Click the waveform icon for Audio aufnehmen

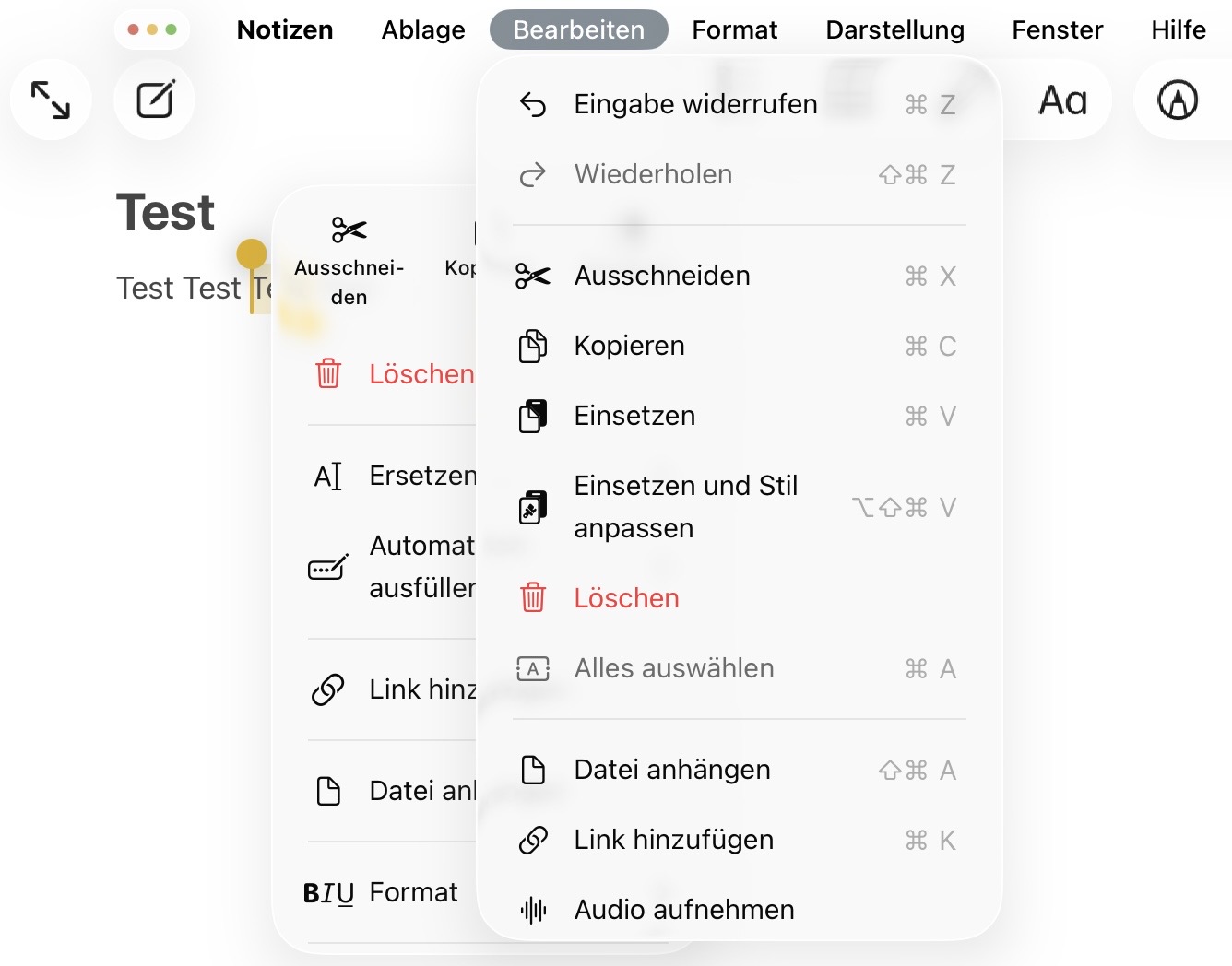point(533,910)
